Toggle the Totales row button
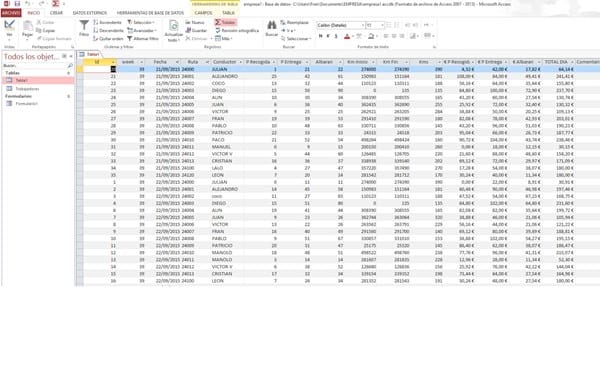The image size is (600, 391). pyautogui.click(x=225, y=23)
